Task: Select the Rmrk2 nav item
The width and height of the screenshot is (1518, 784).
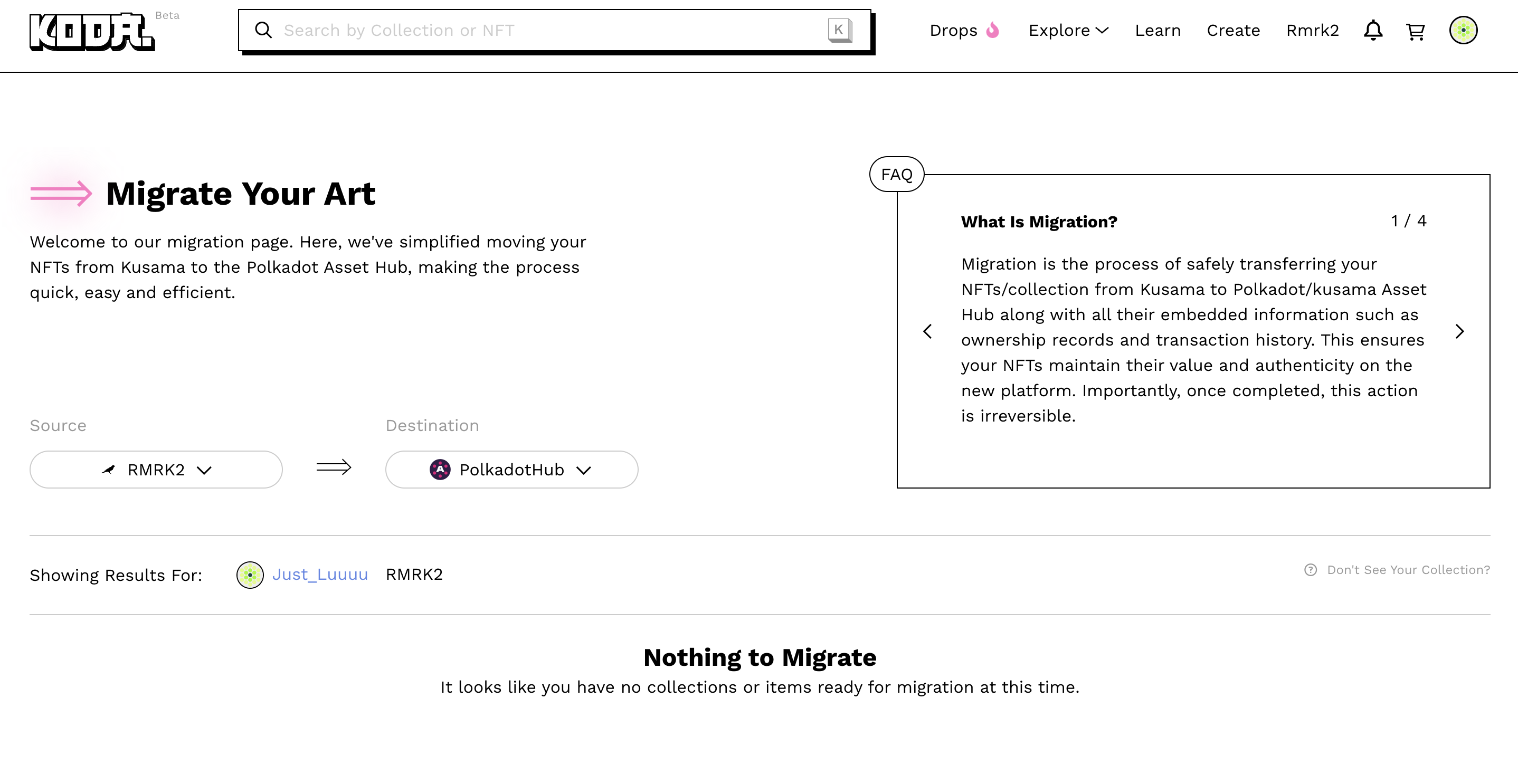Action: (1312, 30)
